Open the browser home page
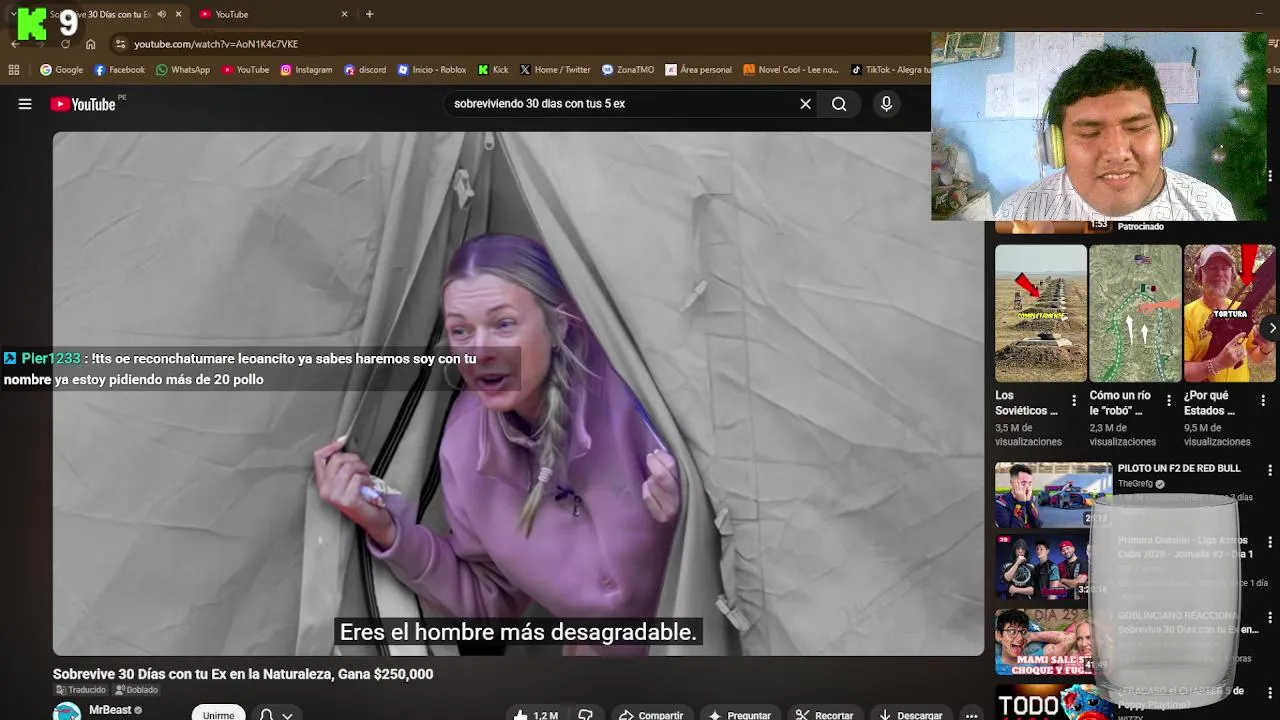1280x720 pixels. 91,44
